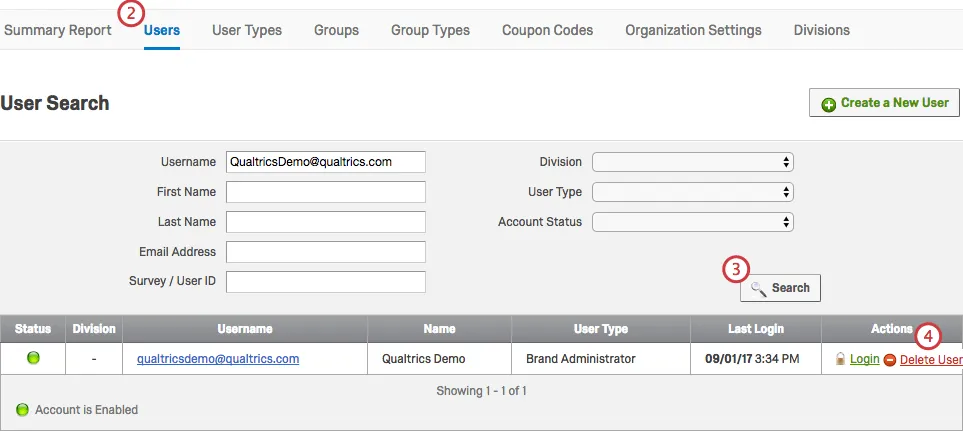This screenshot has width=963, height=438.
Task: Go to the Coupon Codes tab
Action: tap(547, 30)
